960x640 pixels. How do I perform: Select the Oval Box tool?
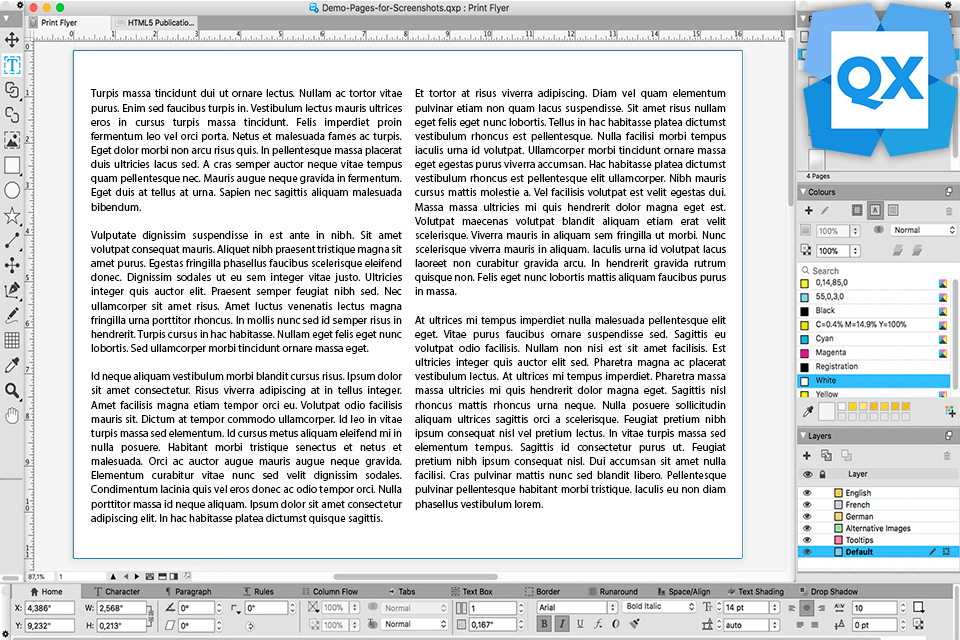tap(12, 190)
